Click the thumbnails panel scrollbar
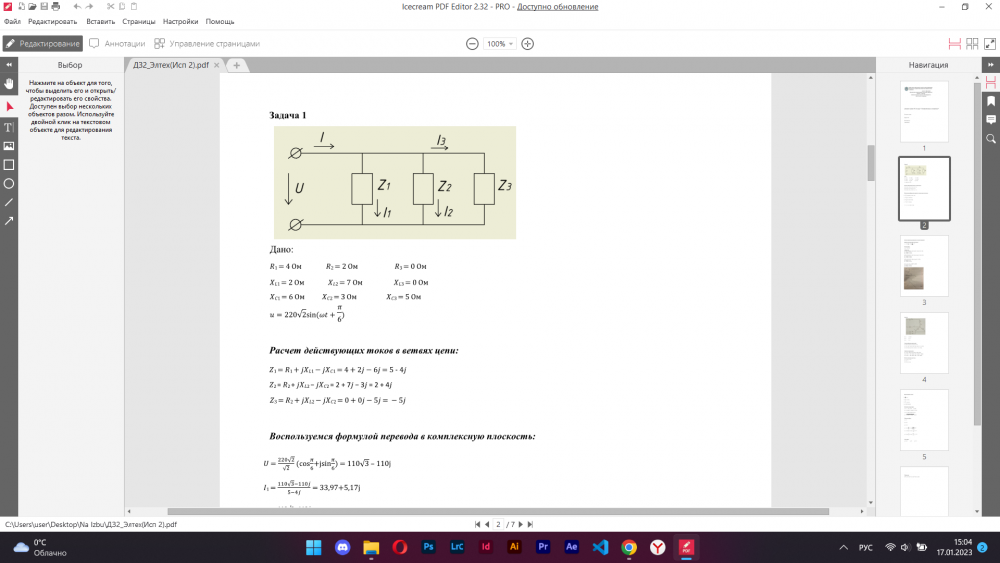The height and width of the screenshot is (563, 1000). point(977,253)
